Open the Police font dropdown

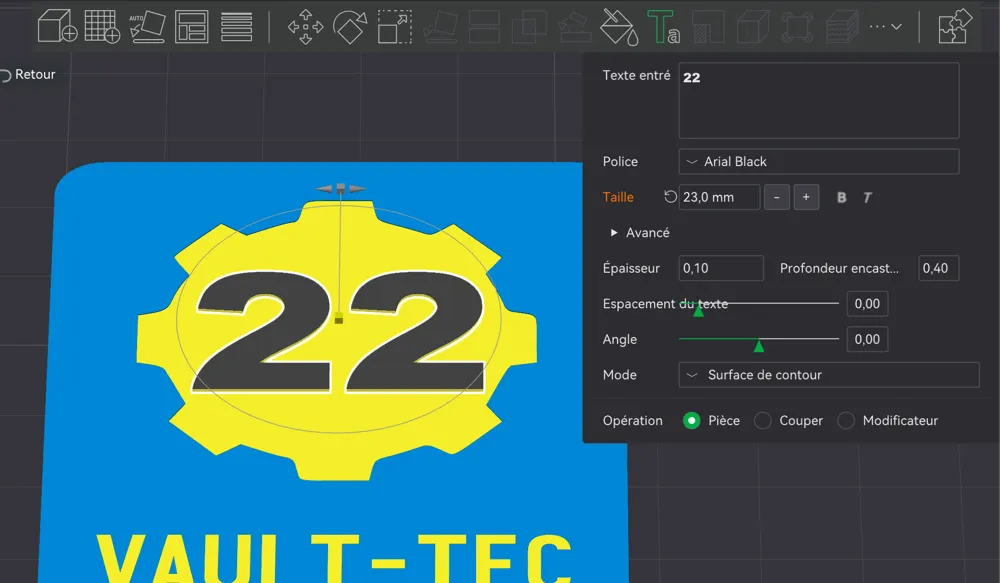pyautogui.click(x=819, y=161)
